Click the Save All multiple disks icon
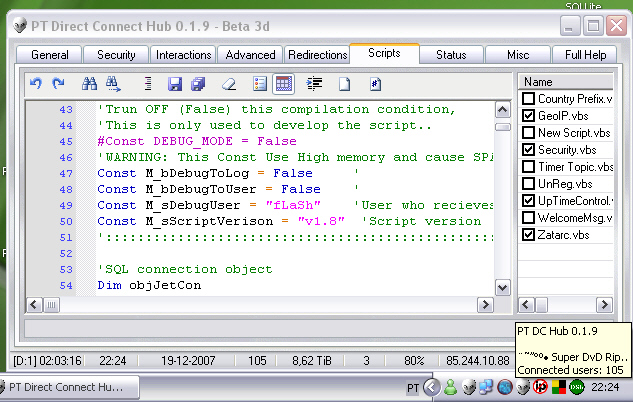This screenshot has height=402, width=633. pyautogui.click(x=198, y=84)
